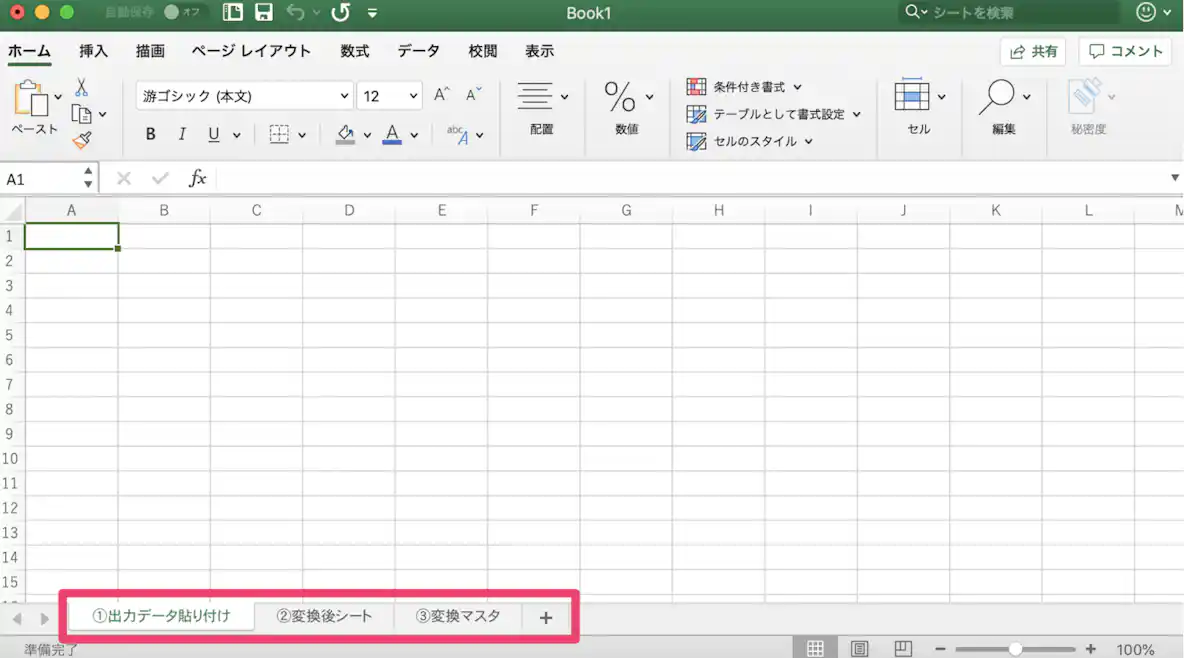Open the 游ゴシック font dropdown
This screenshot has width=1184, height=658.
[344, 96]
